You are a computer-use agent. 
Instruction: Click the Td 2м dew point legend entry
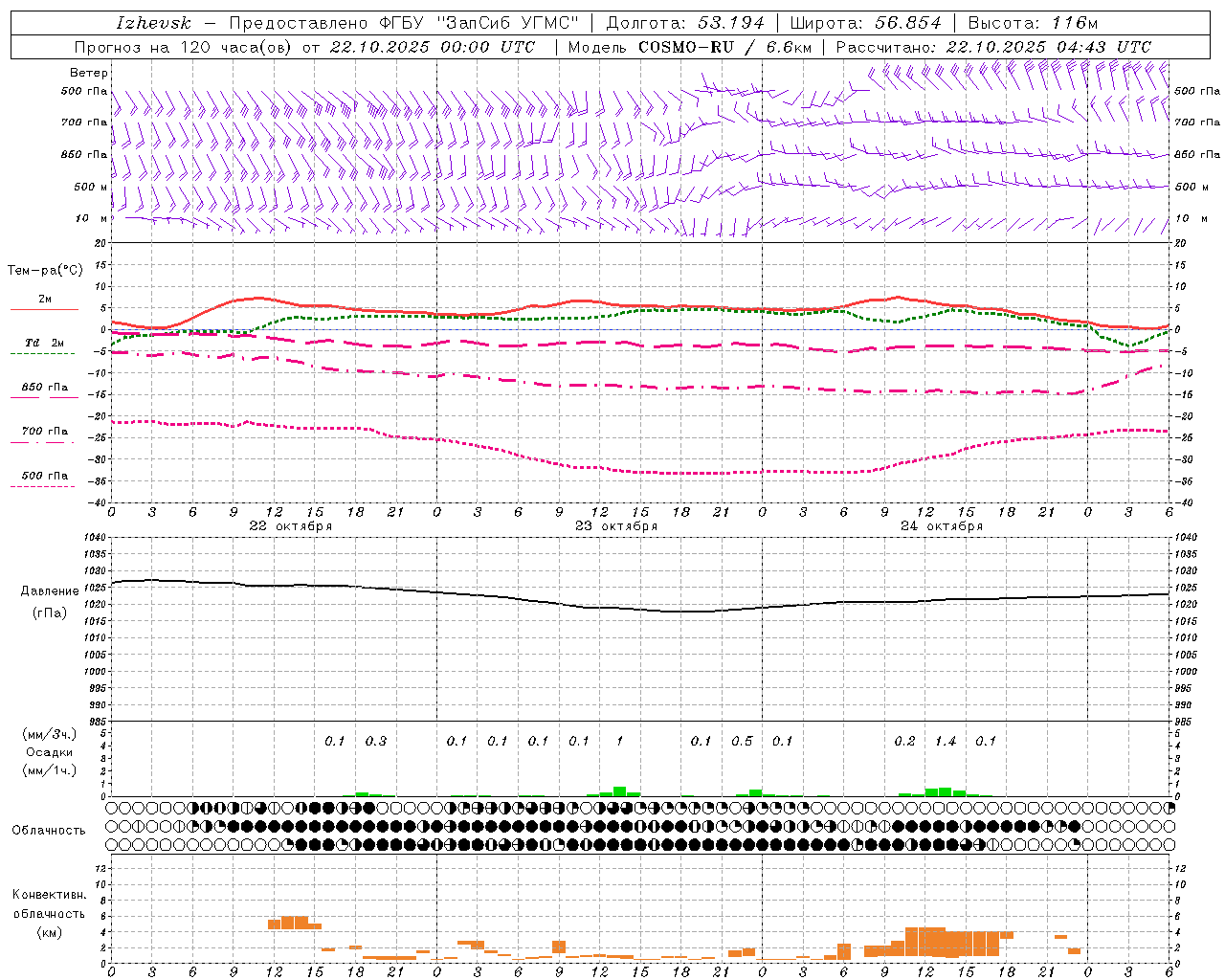point(44,343)
